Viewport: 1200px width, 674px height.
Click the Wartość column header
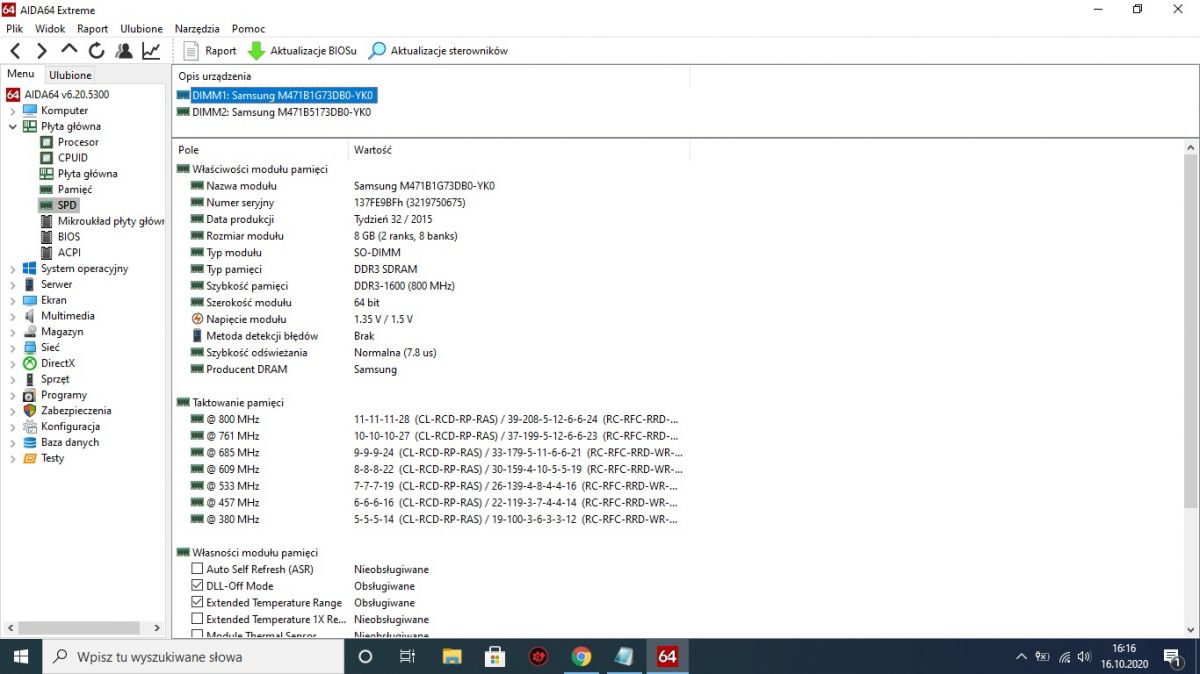(x=519, y=150)
